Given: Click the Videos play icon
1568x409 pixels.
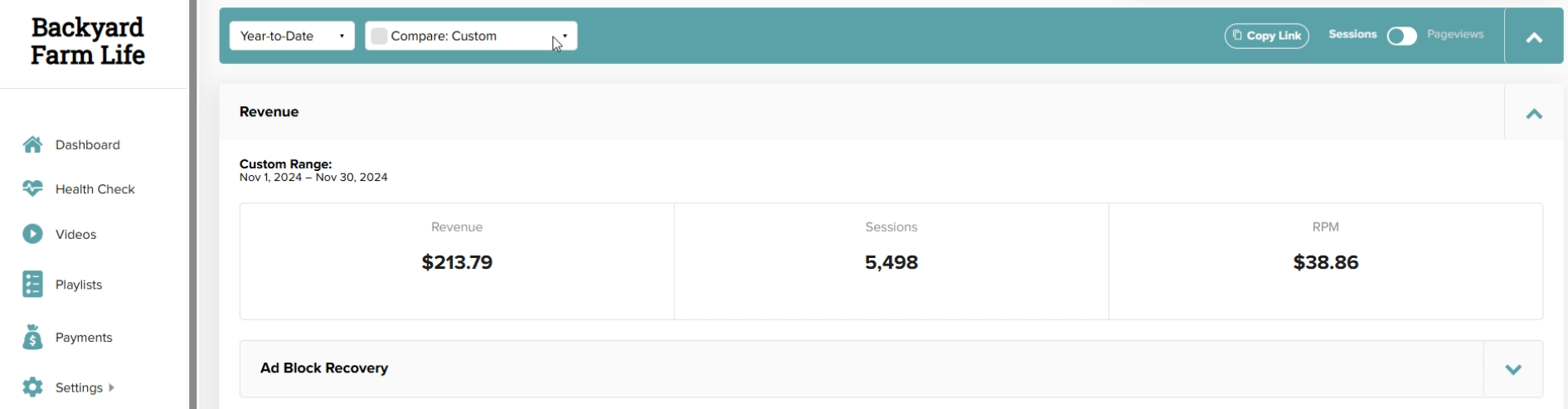Looking at the screenshot, I should click(x=32, y=234).
